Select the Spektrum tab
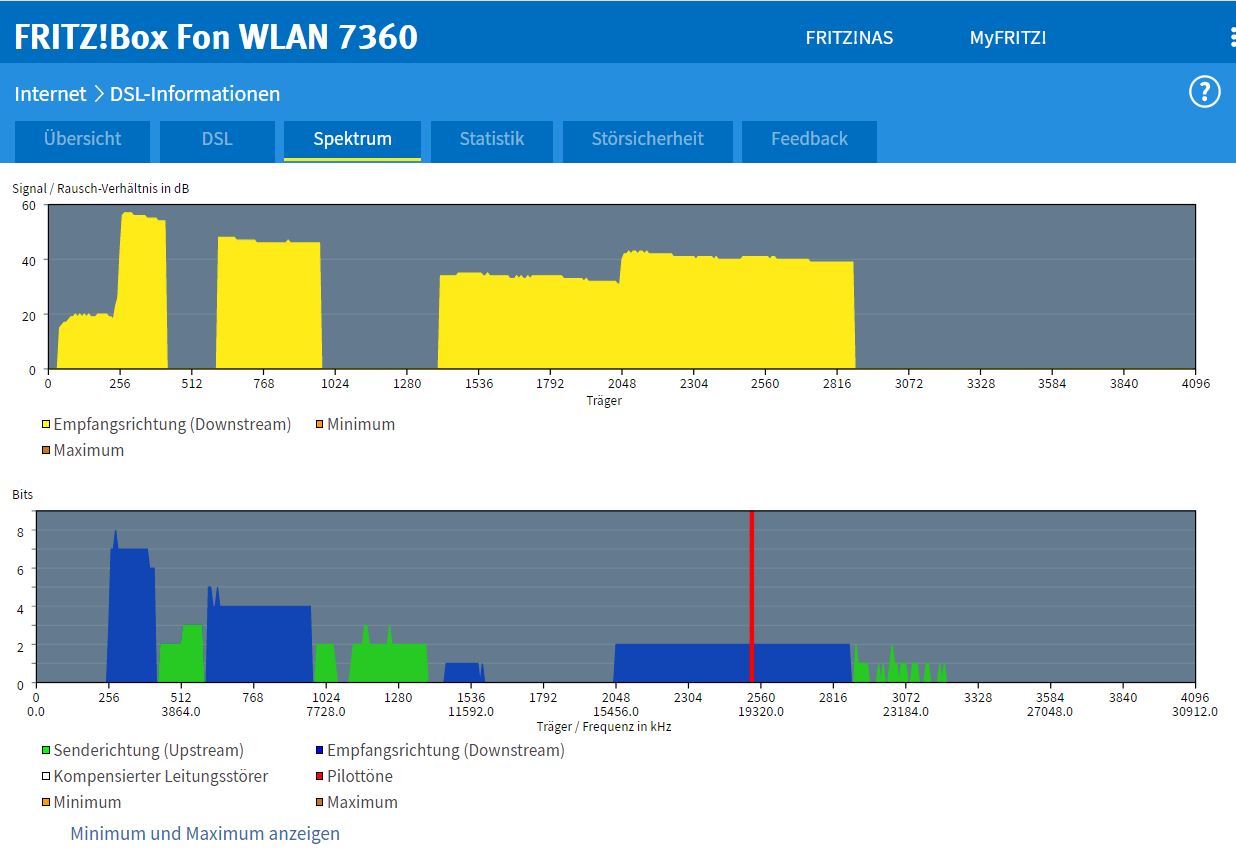Image resolution: width=1236 pixels, height=859 pixels. 352,140
